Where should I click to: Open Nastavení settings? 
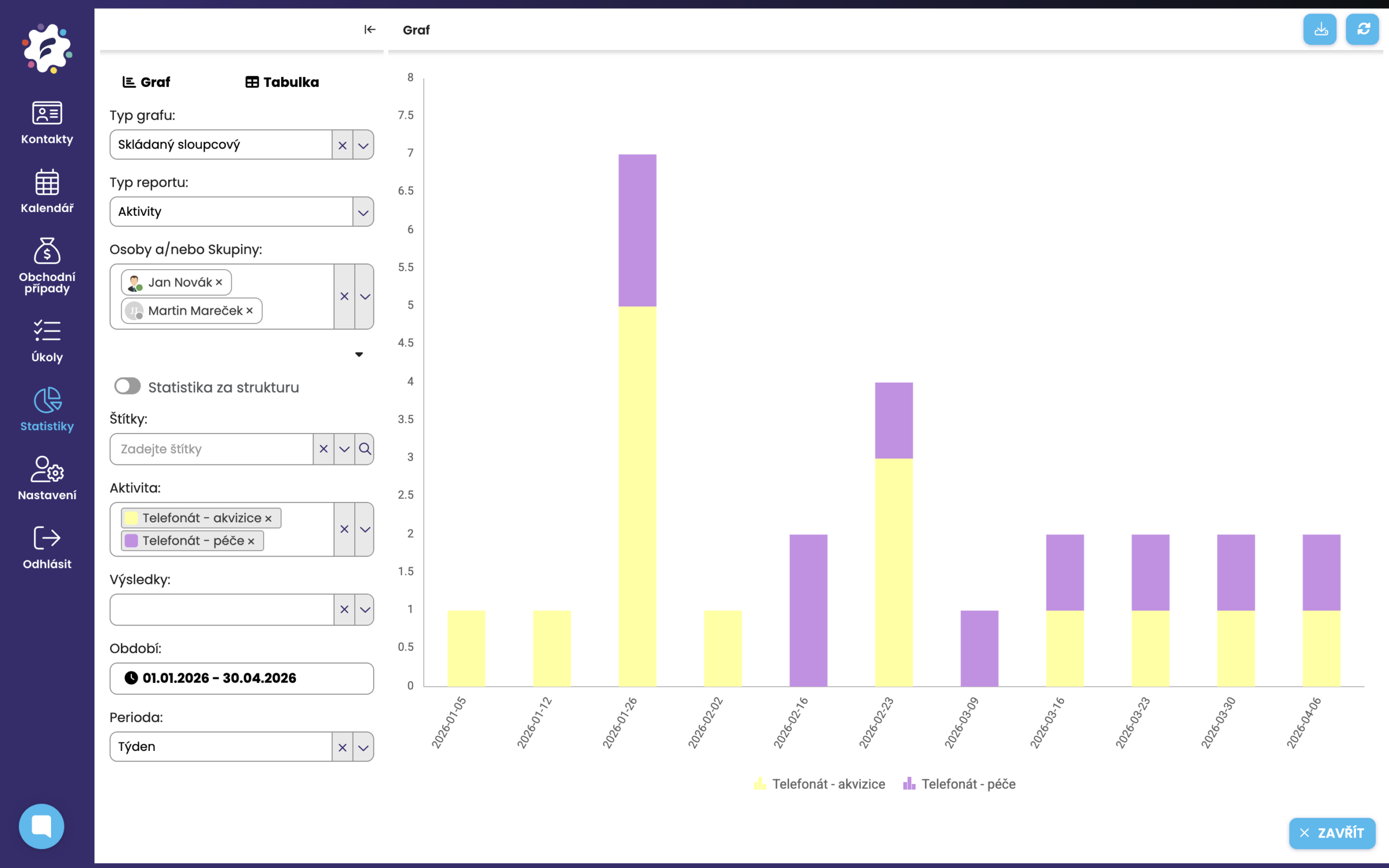point(47,477)
